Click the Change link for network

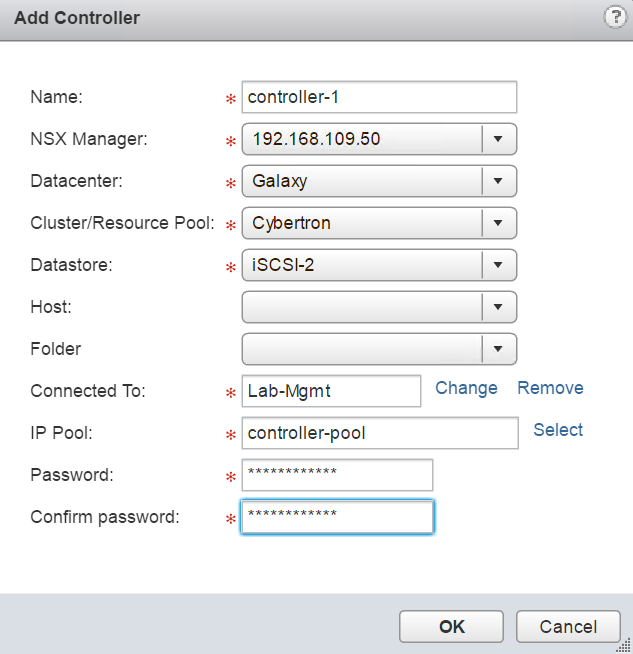(x=466, y=388)
